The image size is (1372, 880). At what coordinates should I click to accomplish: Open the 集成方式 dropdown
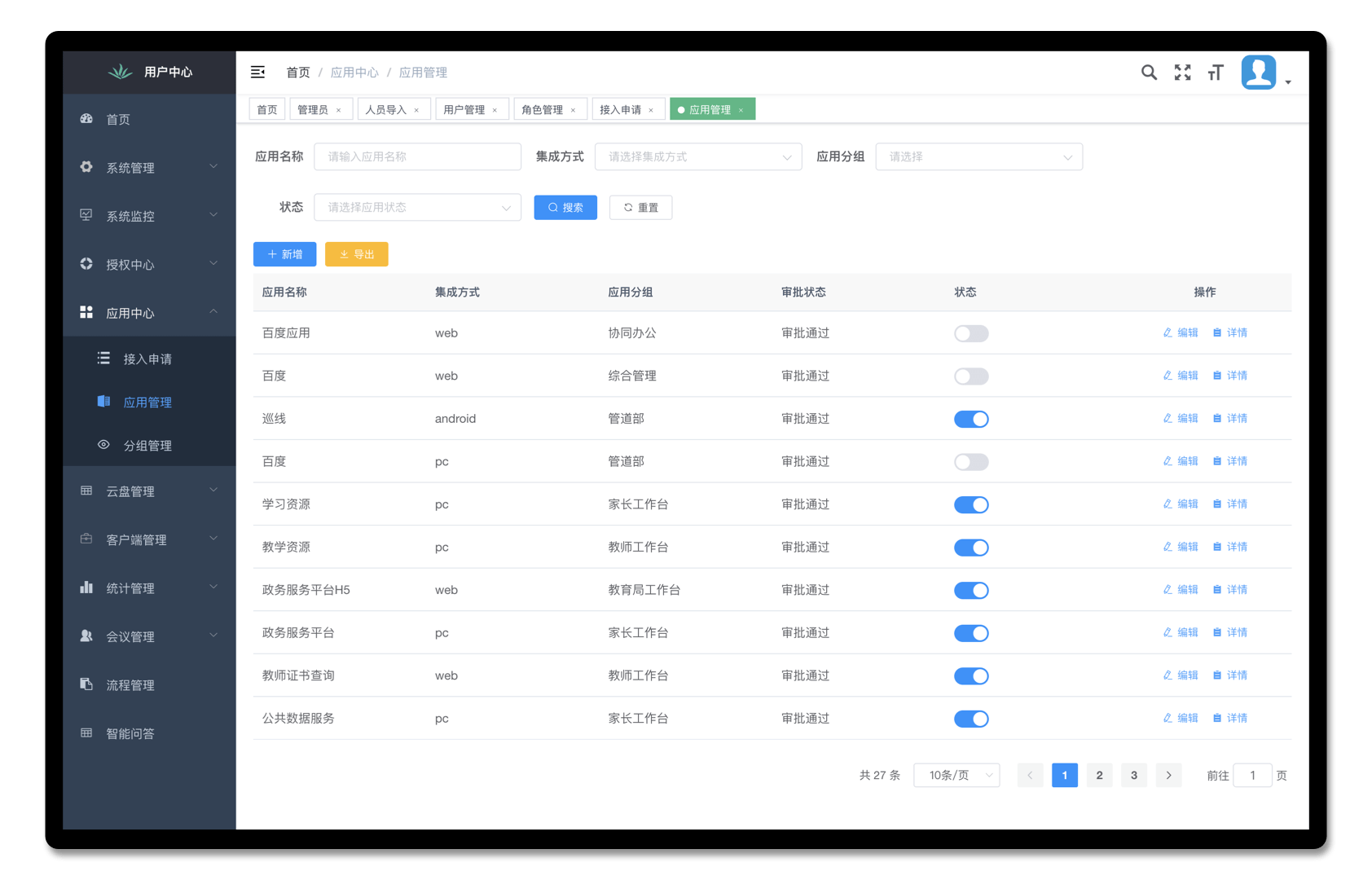(698, 157)
